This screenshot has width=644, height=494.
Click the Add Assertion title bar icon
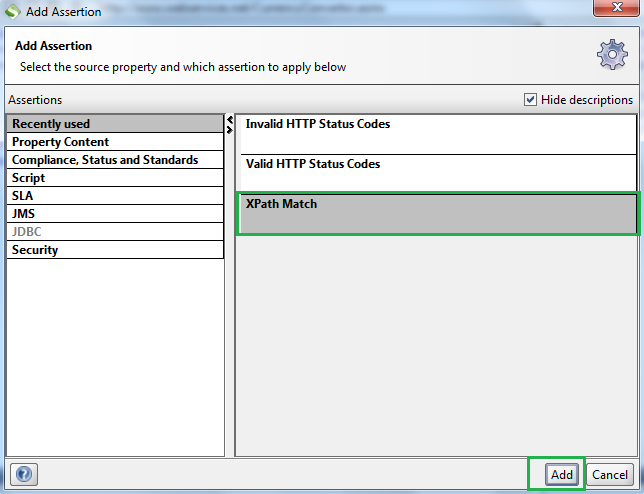pyautogui.click(x=12, y=12)
